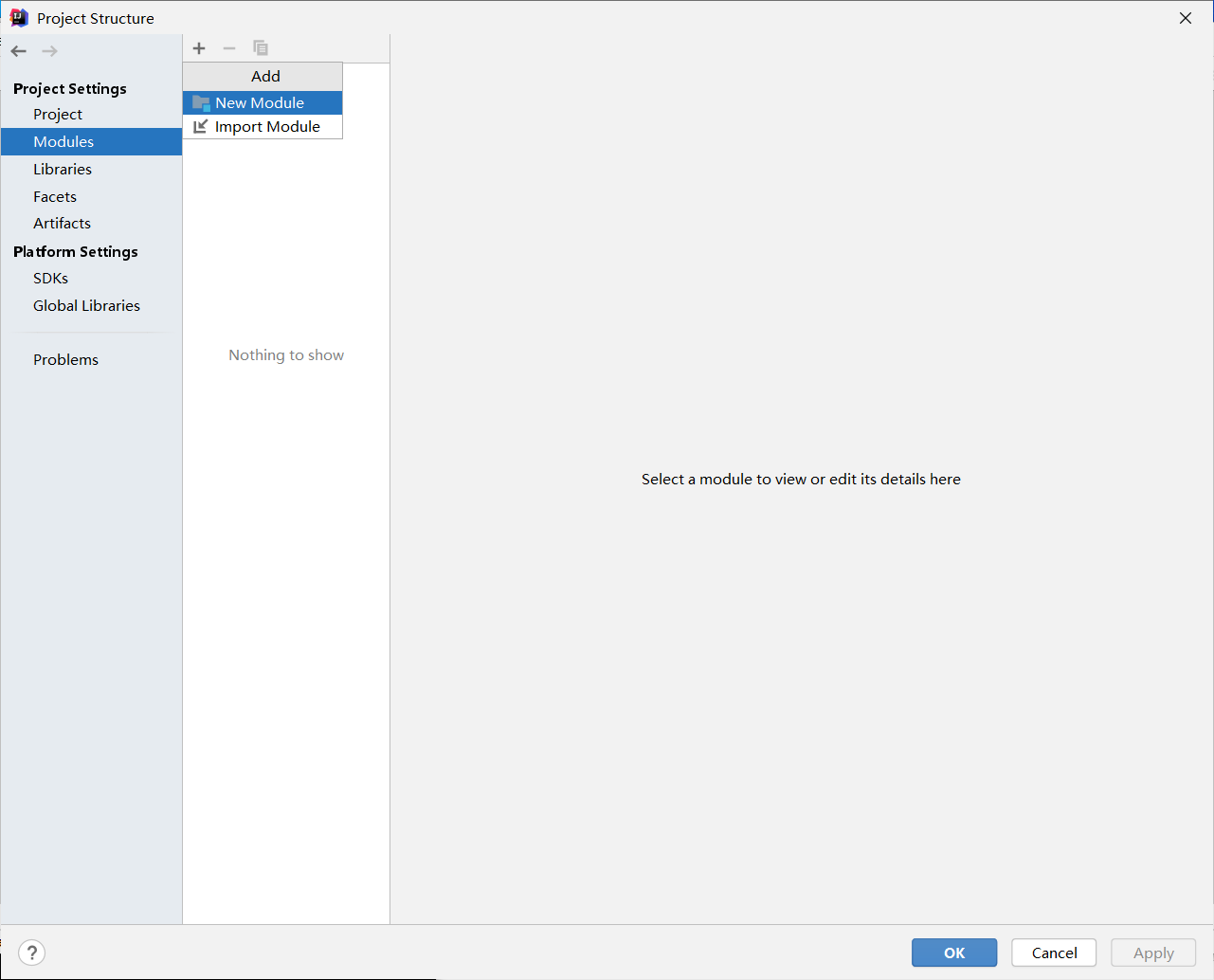Click the back navigation arrow

tap(19, 51)
